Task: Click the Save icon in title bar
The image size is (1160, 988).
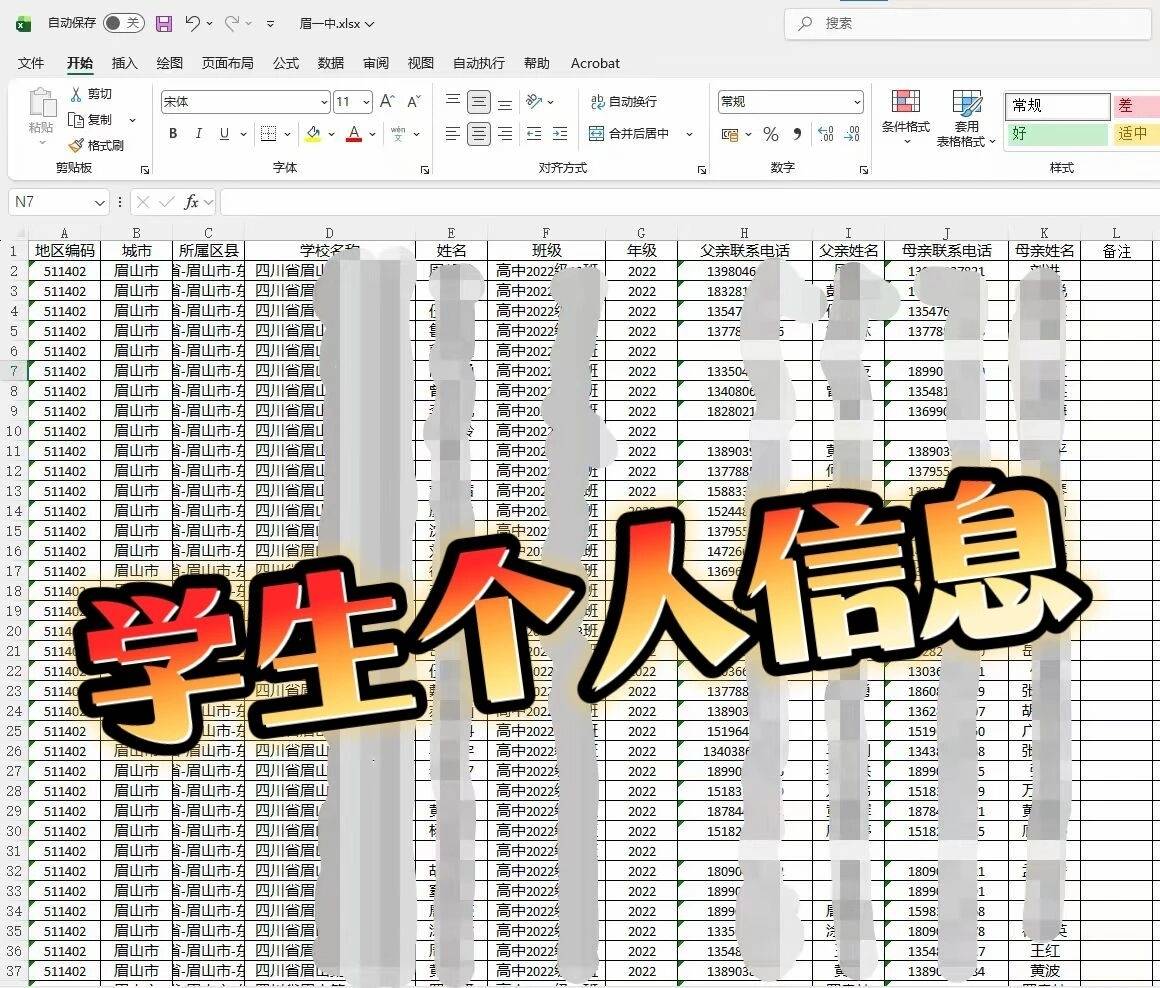Action: point(164,24)
